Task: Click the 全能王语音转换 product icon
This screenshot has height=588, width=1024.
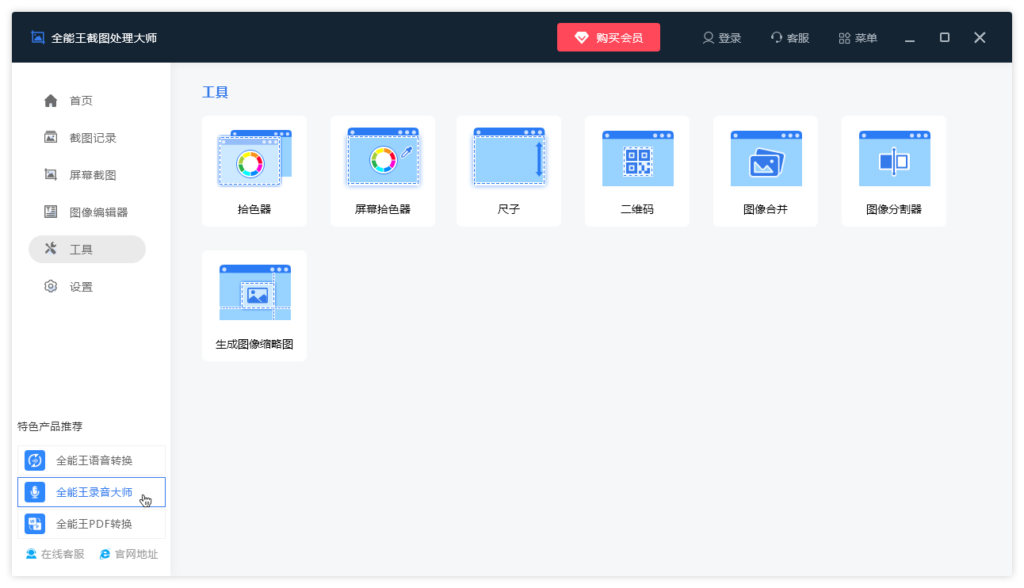Action: [x=35, y=461]
